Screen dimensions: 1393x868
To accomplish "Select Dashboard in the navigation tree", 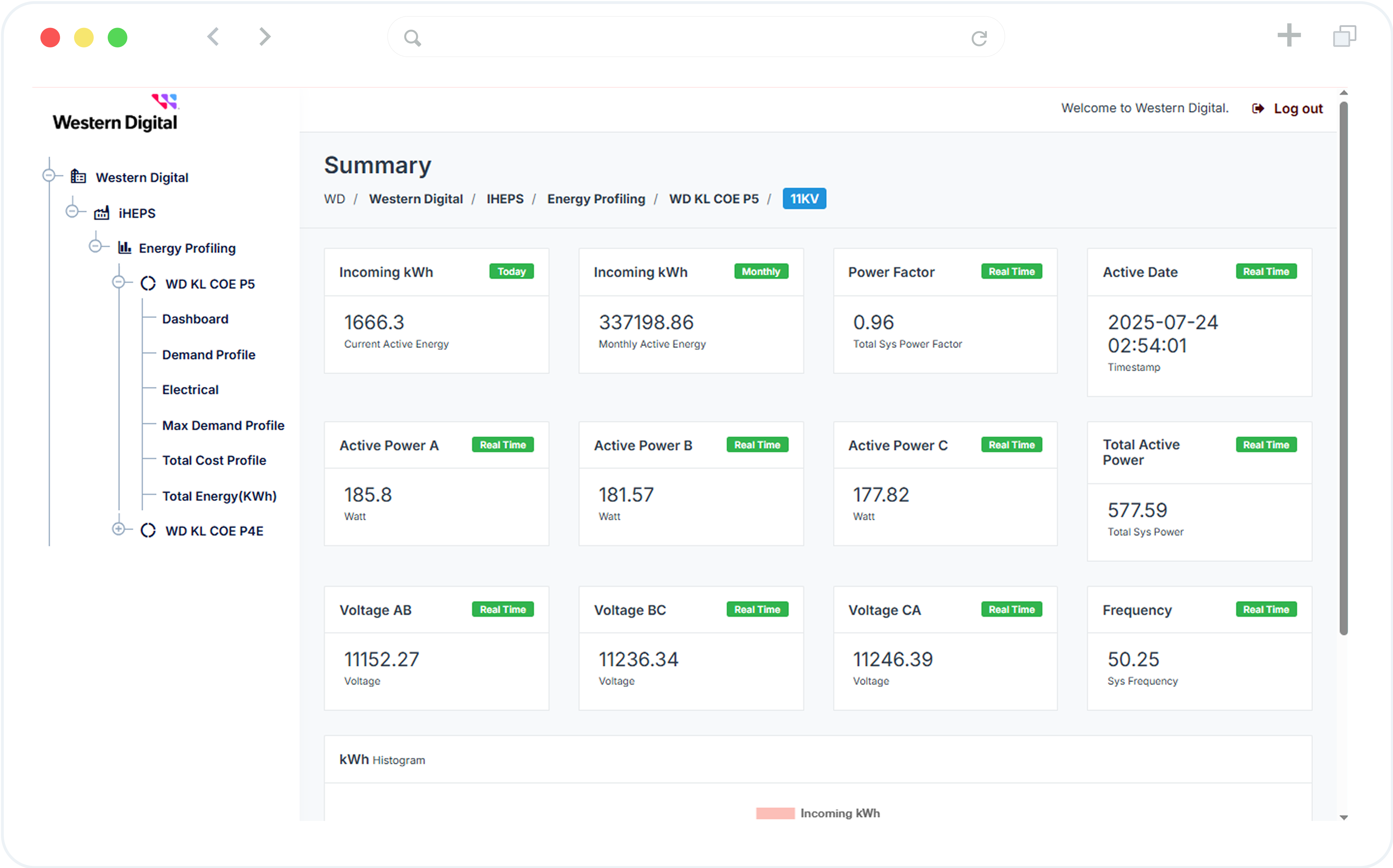I will click(x=195, y=319).
